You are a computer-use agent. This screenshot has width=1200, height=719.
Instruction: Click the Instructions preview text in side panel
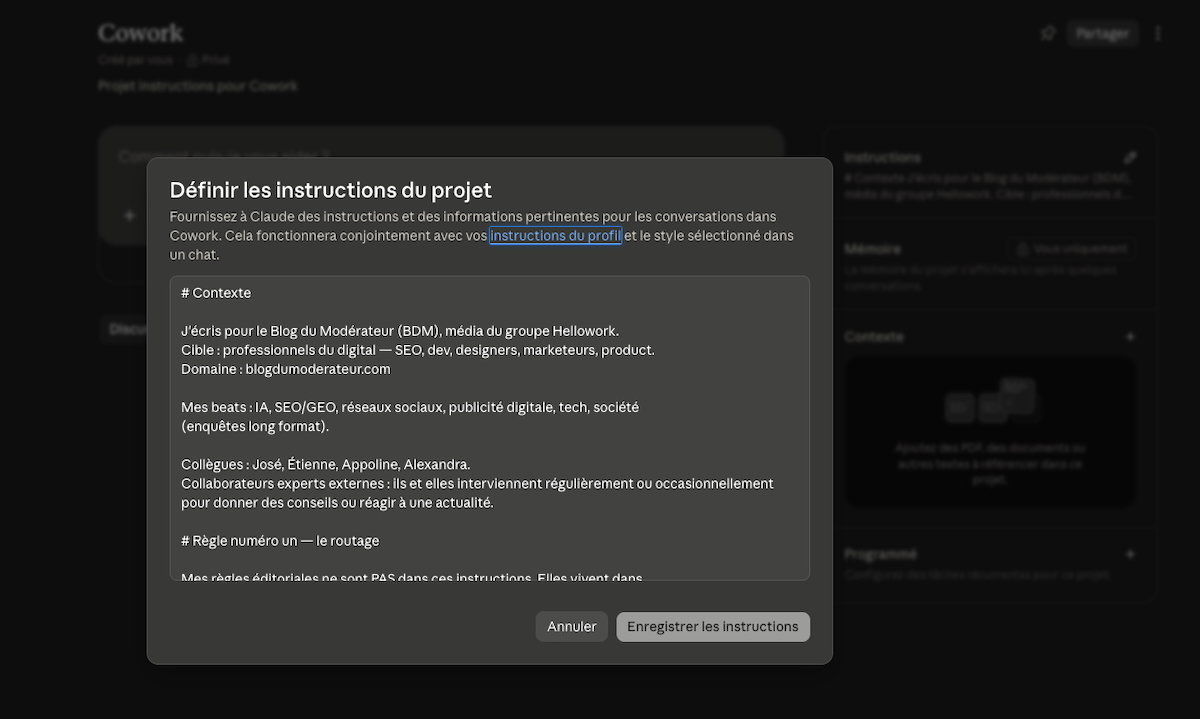tap(988, 186)
